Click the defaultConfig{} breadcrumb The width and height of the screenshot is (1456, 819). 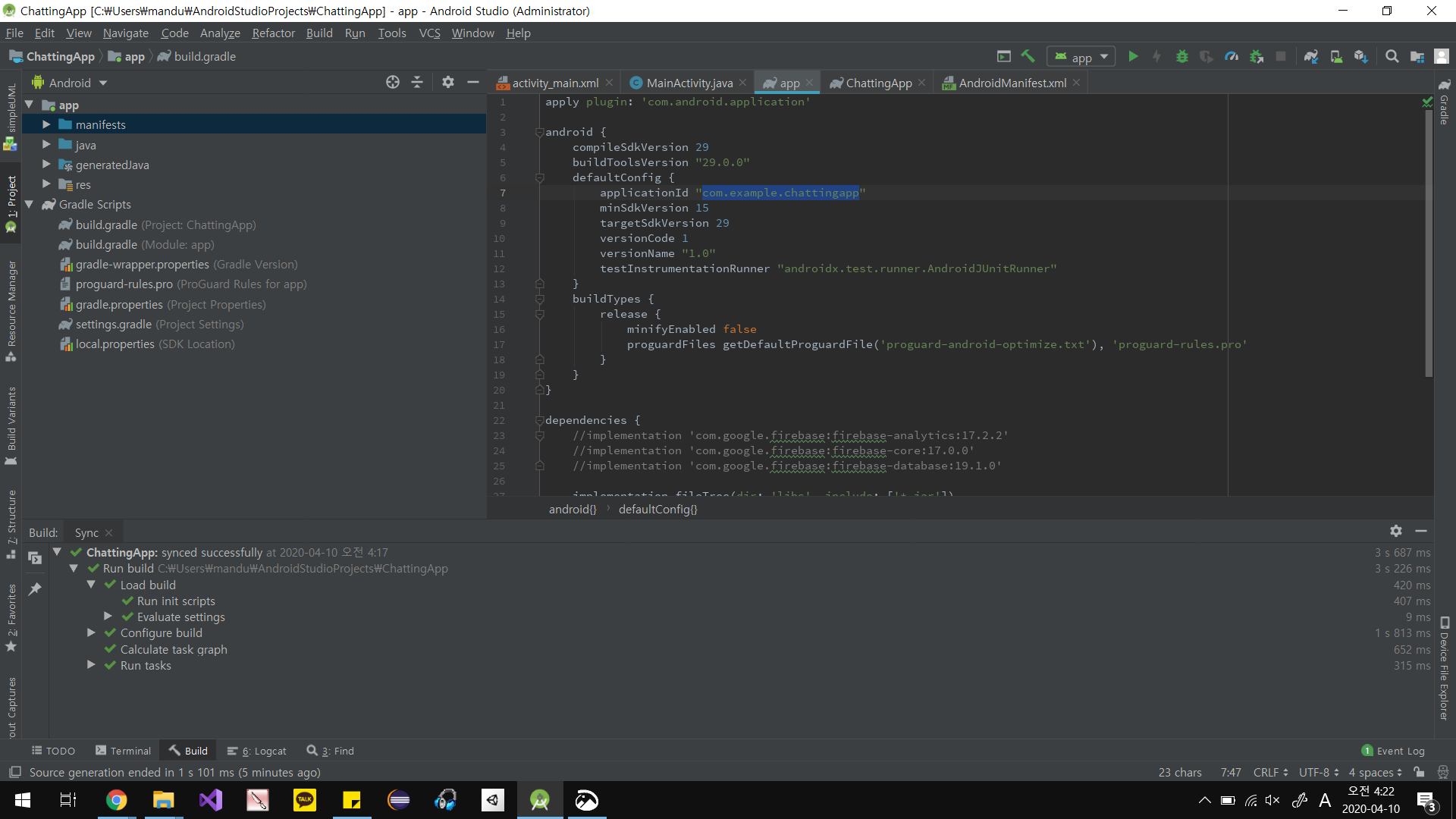657,509
